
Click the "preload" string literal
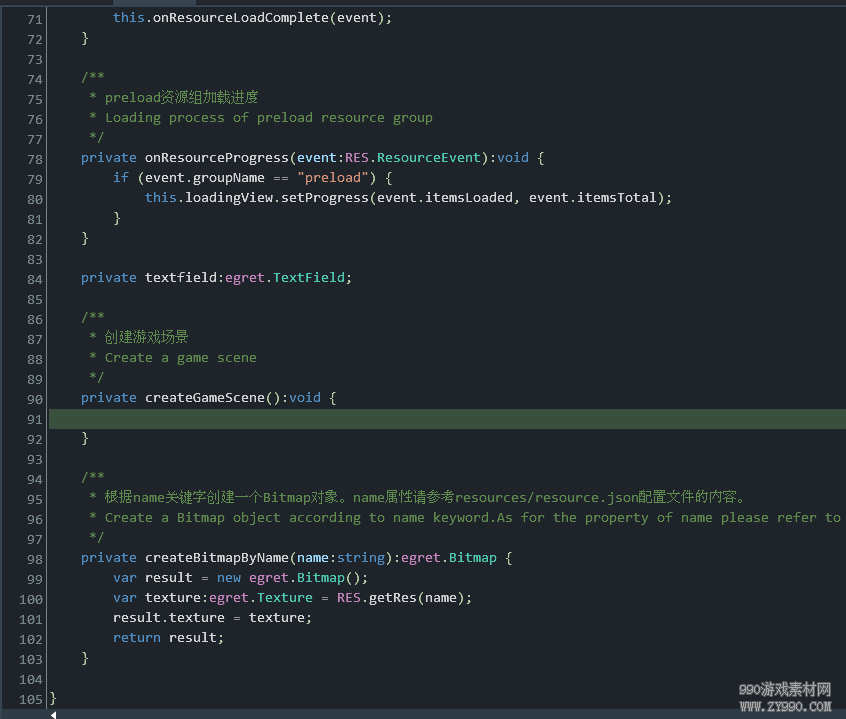pos(333,177)
